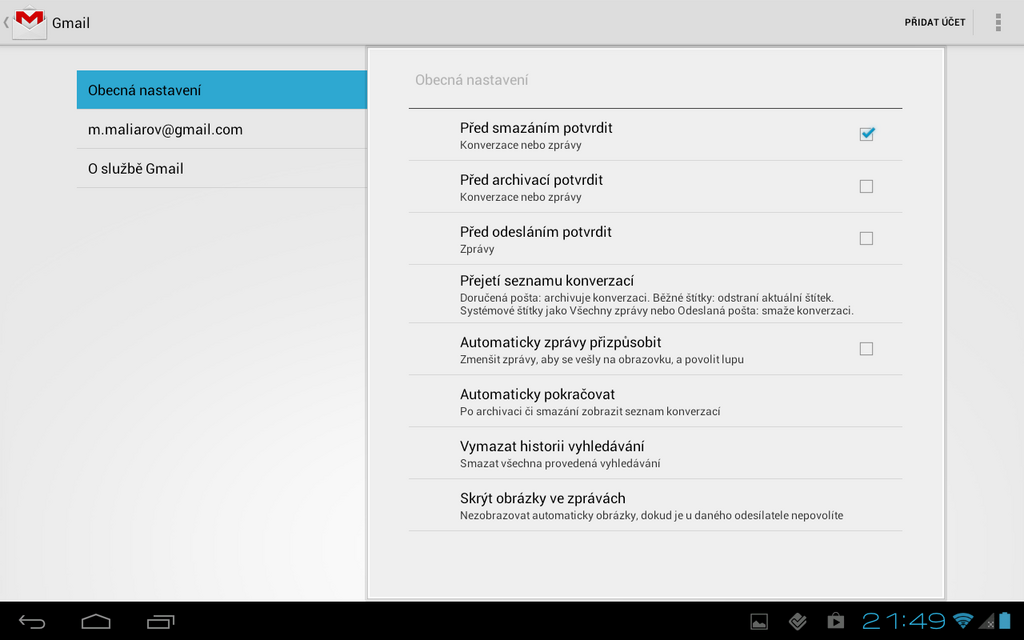
Task: Enable the Před odesláním potvrdit checkbox
Action: [x=866, y=238]
